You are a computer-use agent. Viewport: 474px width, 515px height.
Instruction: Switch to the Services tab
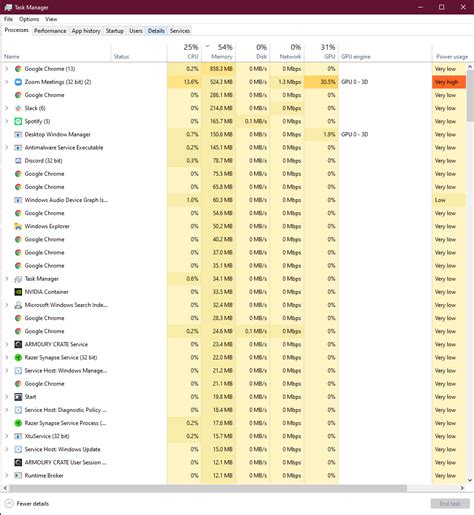click(180, 31)
